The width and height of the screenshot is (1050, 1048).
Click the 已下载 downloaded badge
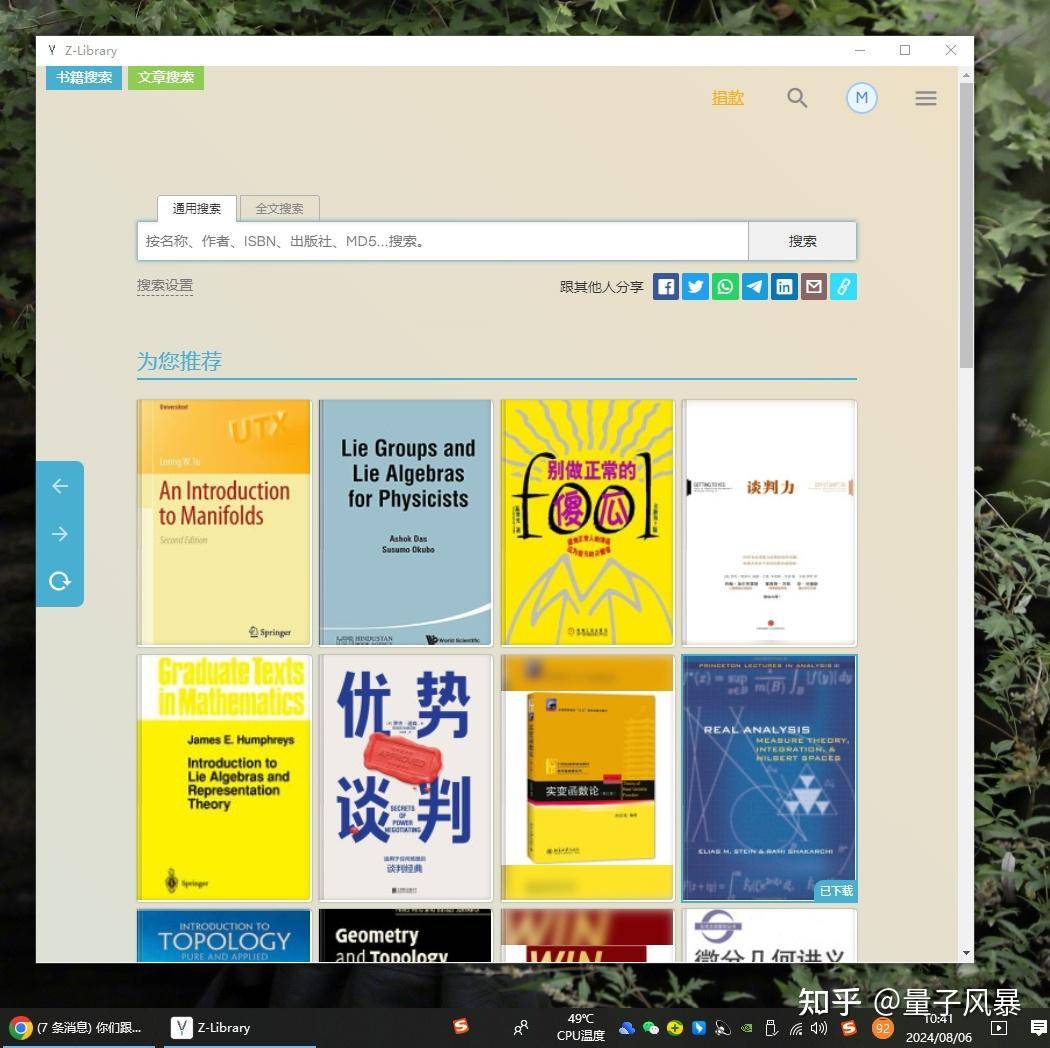(836, 891)
